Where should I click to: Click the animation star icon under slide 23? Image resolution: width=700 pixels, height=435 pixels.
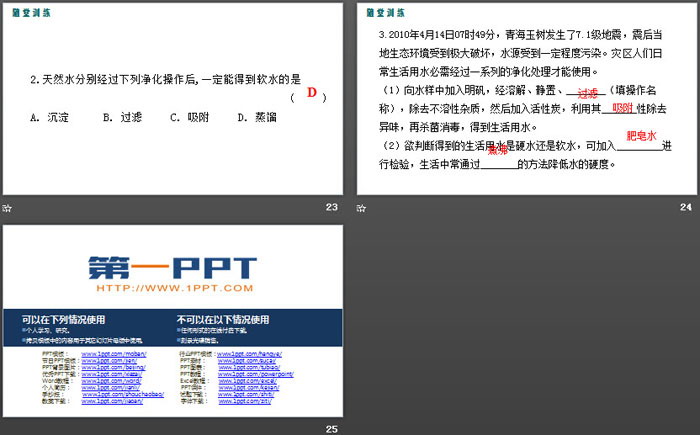8,207
